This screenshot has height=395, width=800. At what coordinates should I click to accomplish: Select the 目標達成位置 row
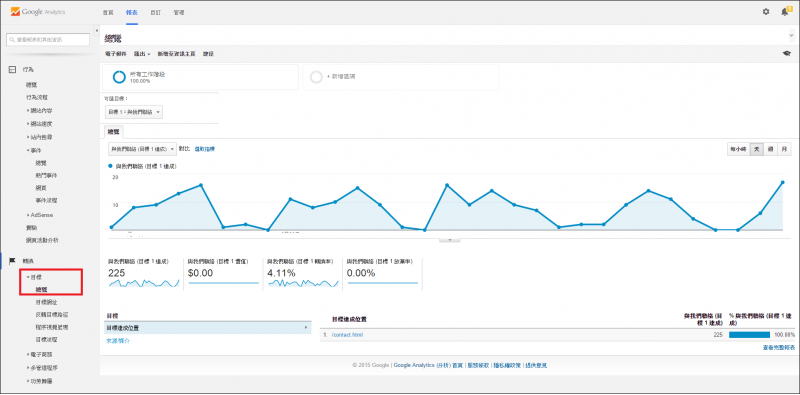pos(208,328)
